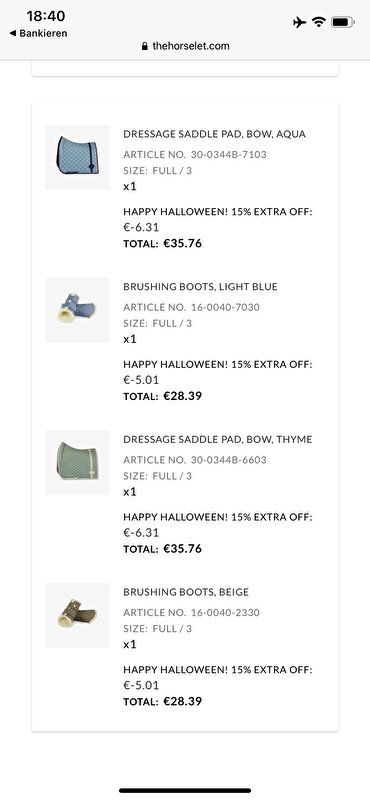The width and height of the screenshot is (370, 800).
Task: Open Brushing Boots, Beige product title
Action: tap(186, 592)
